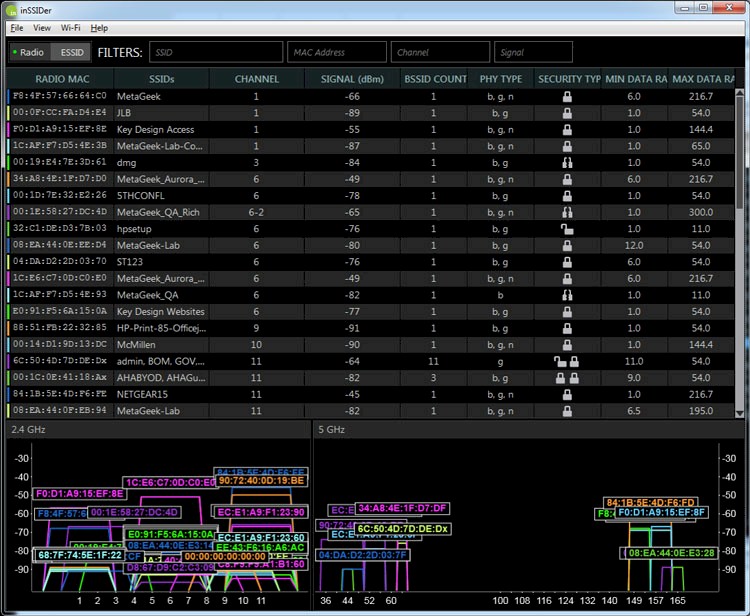Click 84:1B:5E:4D:F6:FD label in 5 GHz graph

pos(651,502)
